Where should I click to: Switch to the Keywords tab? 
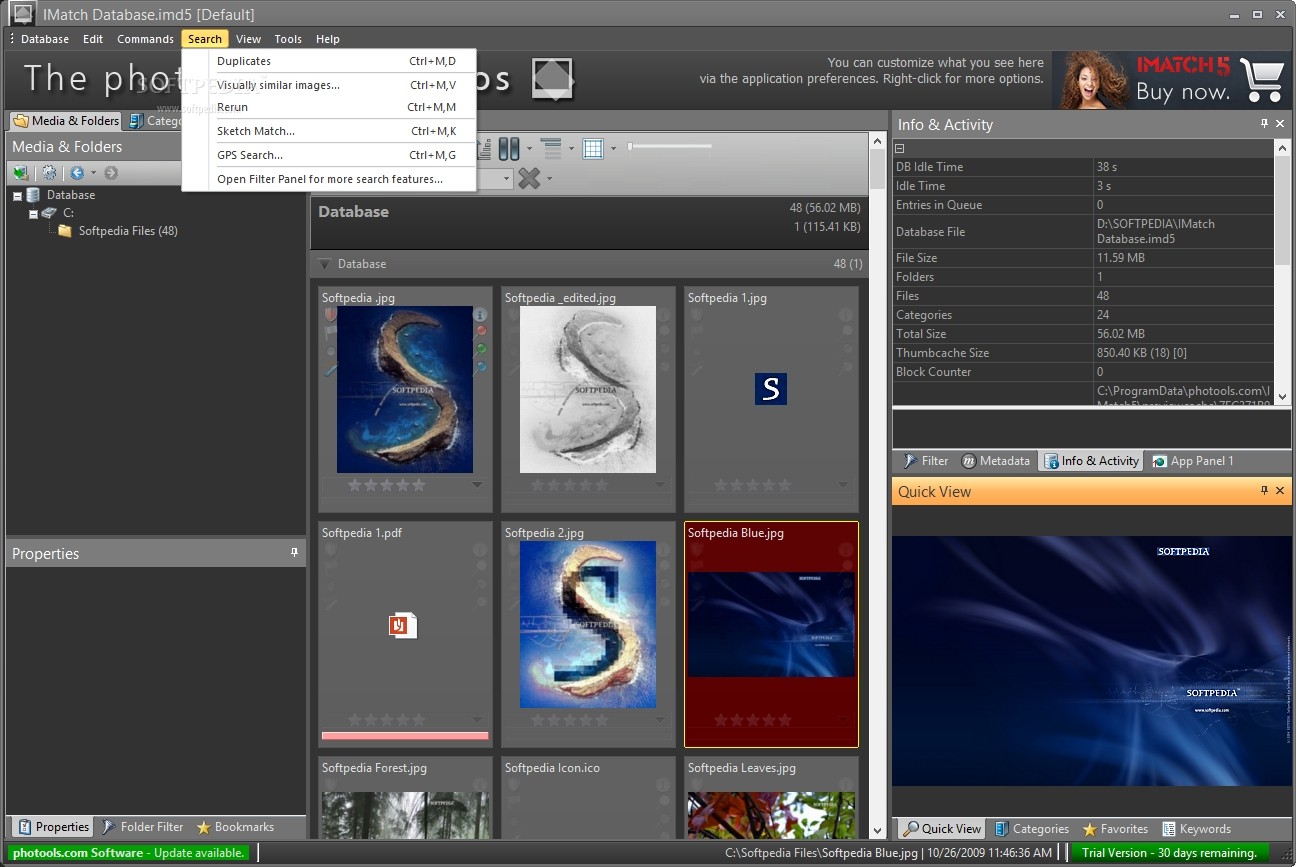(x=1196, y=829)
